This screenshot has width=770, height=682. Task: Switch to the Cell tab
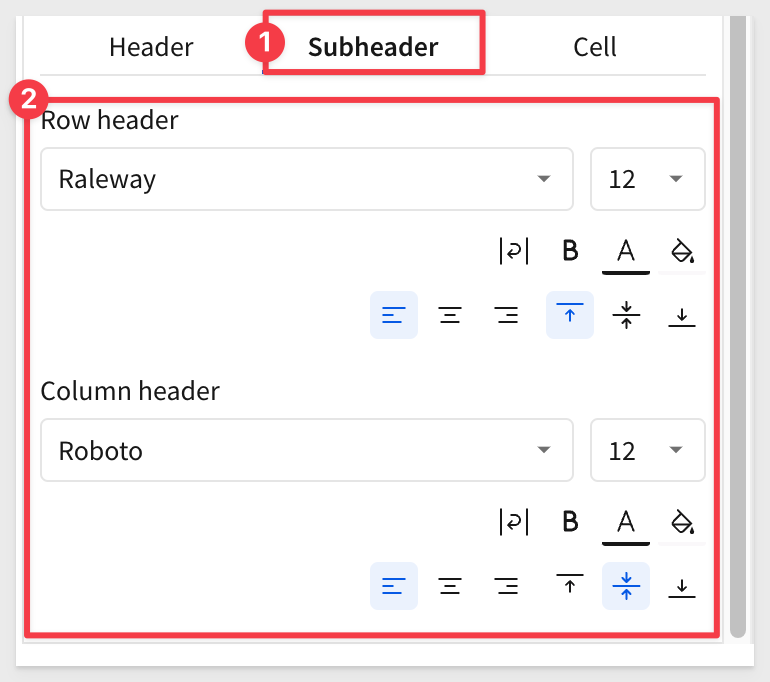595,47
